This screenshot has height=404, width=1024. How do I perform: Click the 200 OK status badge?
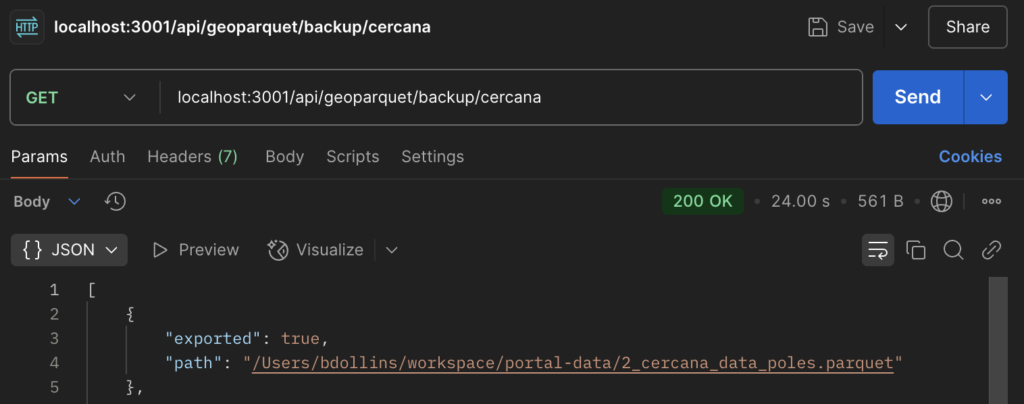tap(703, 202)
